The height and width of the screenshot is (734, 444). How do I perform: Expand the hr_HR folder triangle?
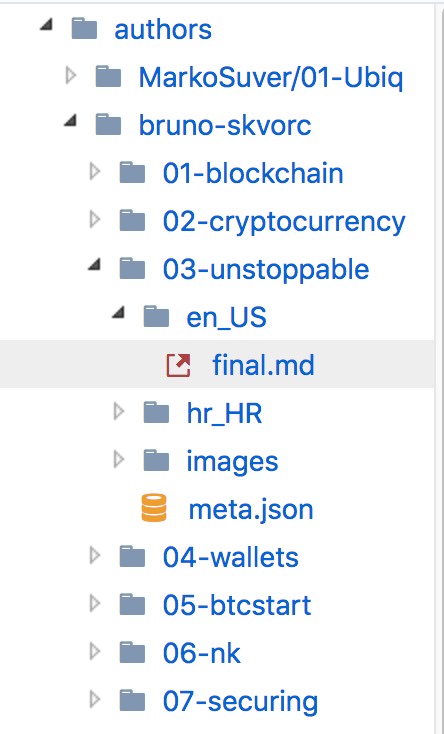(119, 411)
